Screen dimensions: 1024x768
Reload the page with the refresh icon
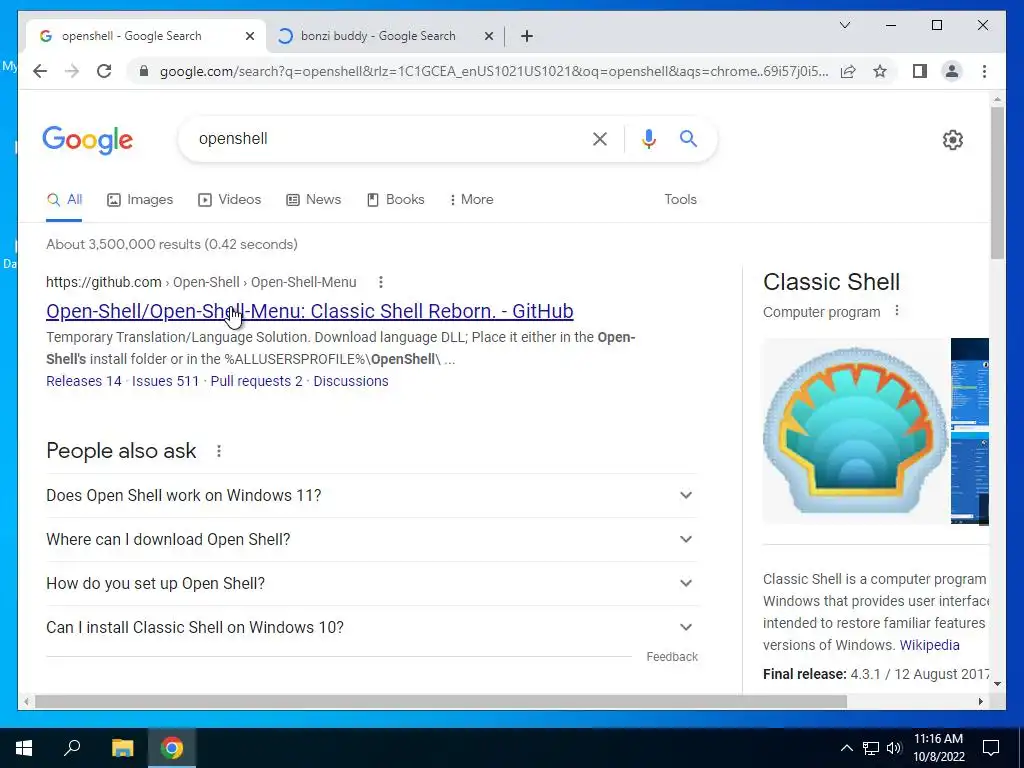pos(104,71)
